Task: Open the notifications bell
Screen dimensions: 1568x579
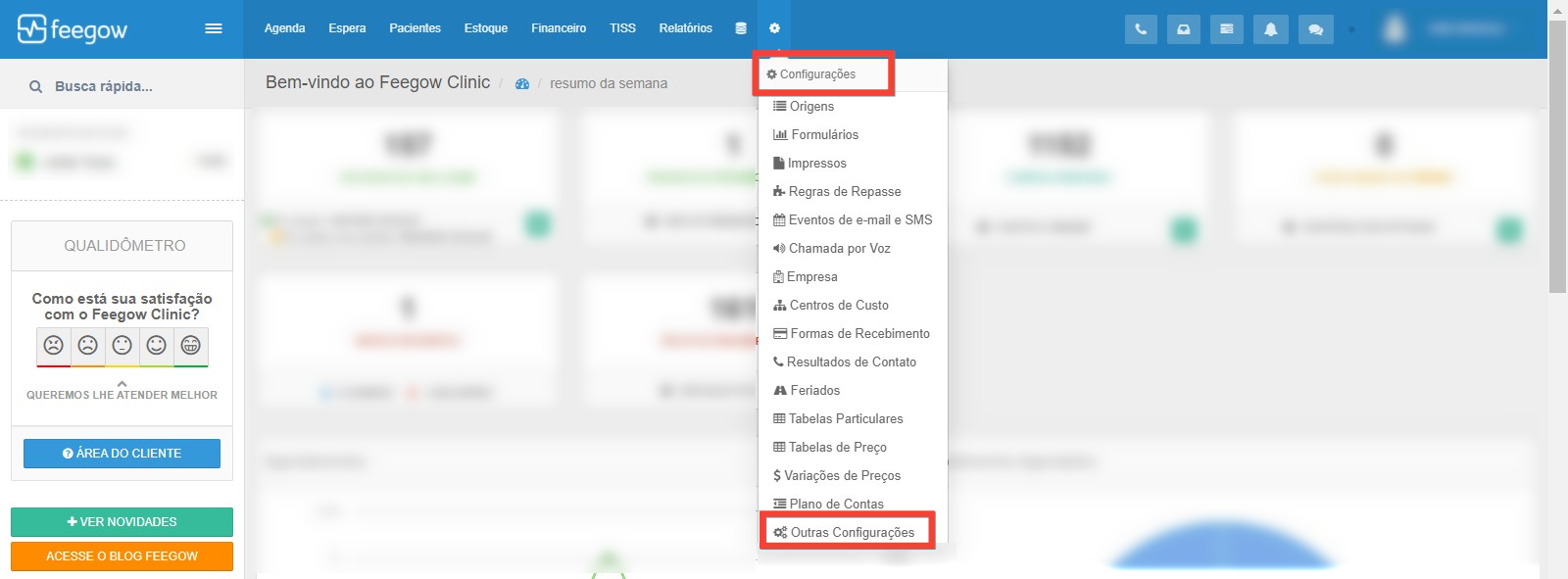Action: [x=1270, y=29]
